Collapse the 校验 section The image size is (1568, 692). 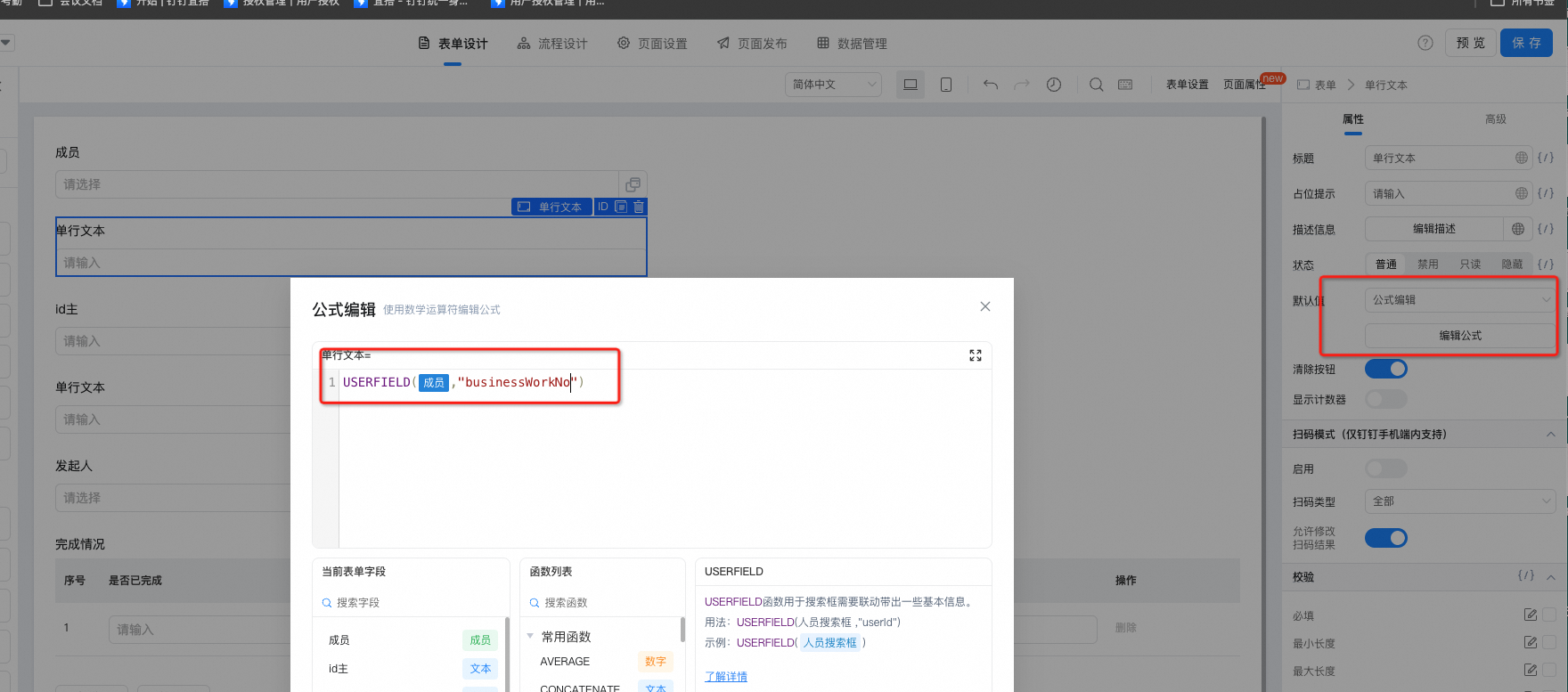coord(1551,577)
